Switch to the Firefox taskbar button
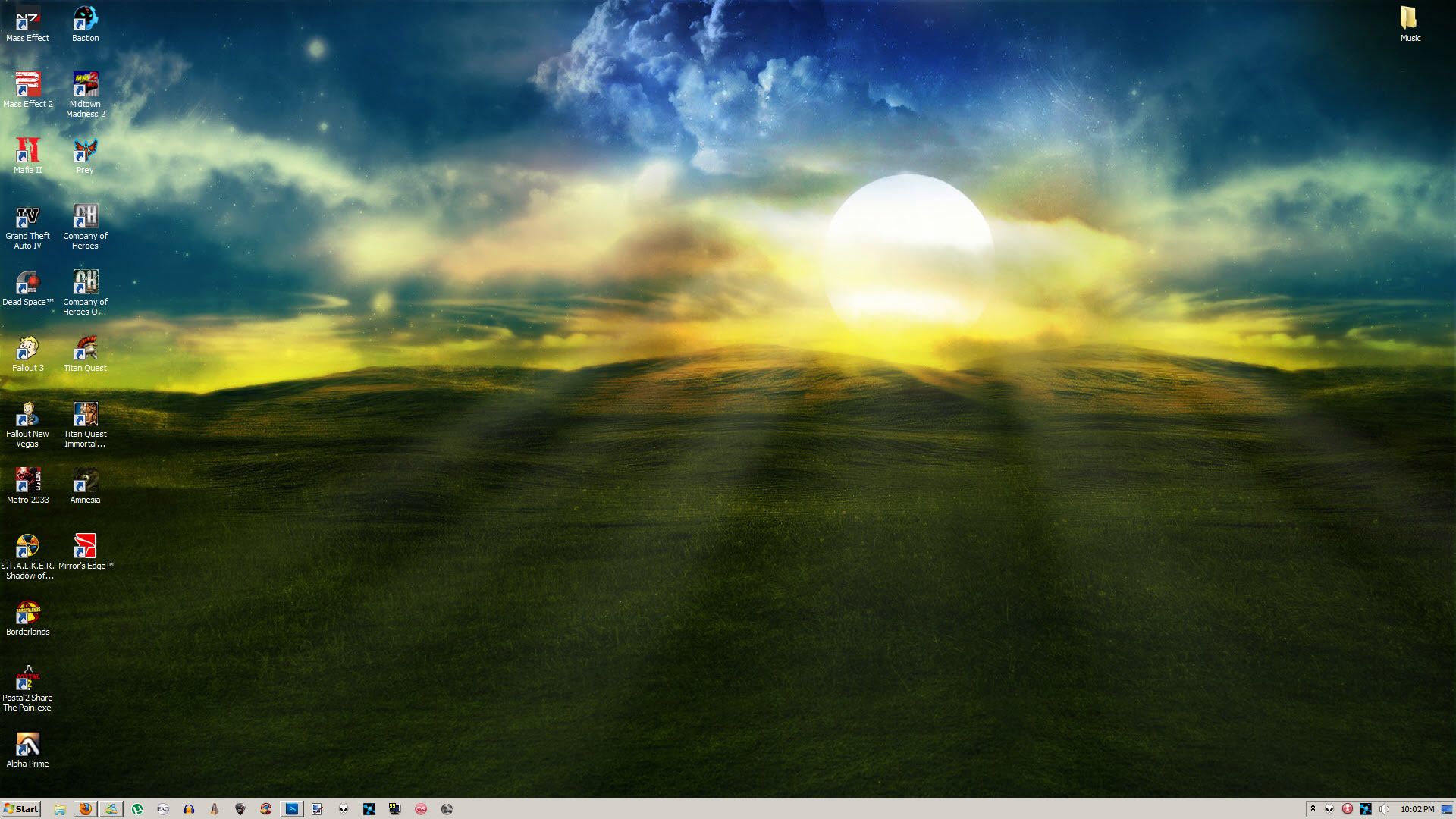This screenshot has width=1456, height=819. click(x=86, y=809)
